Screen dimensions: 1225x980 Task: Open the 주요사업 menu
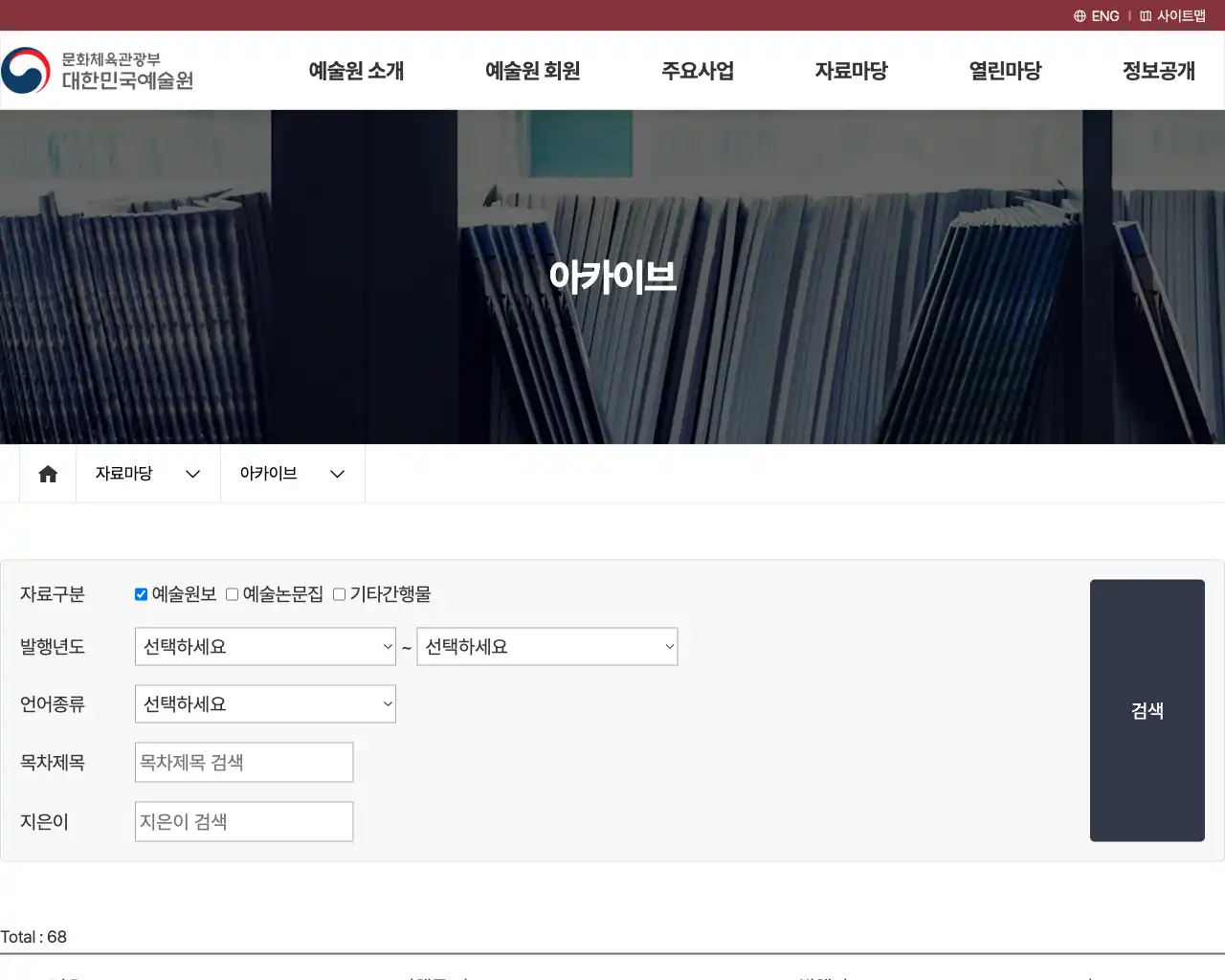[x=698, y=70]
